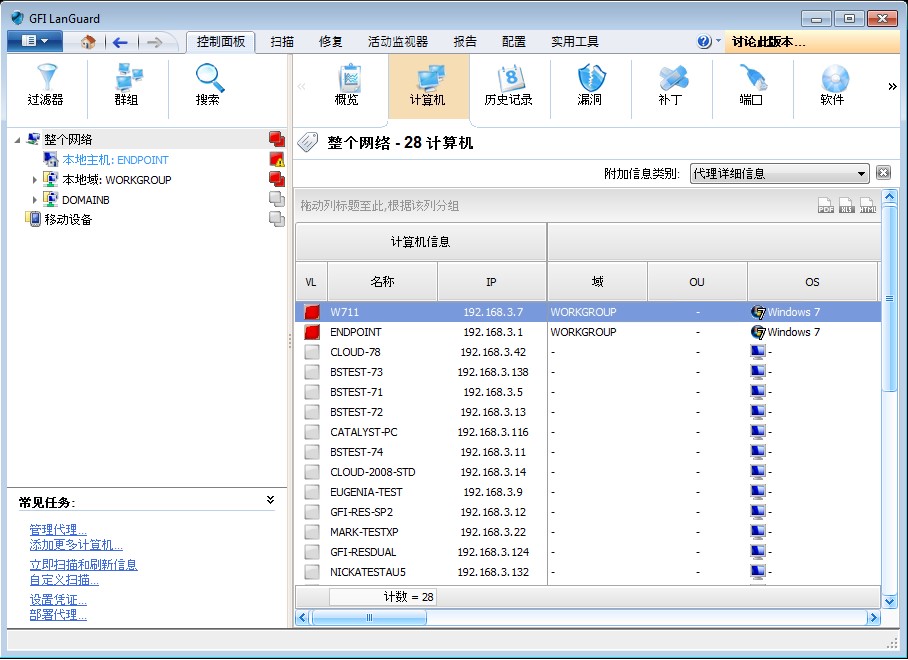Screen dimensions: 908x660
Task: Expand the DOMAINB tree node
Action: click(35, 200)
